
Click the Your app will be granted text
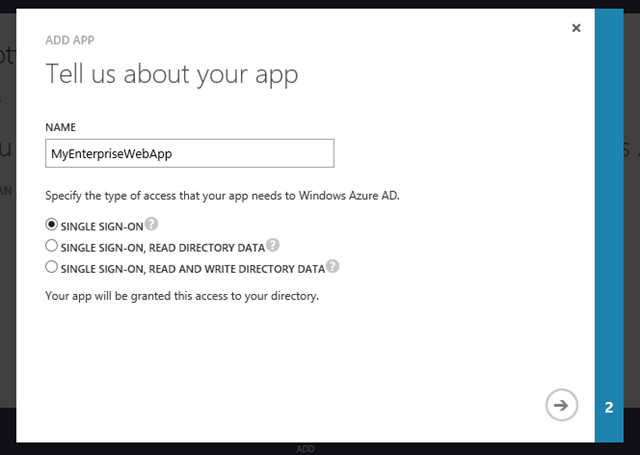click(182, 296)
